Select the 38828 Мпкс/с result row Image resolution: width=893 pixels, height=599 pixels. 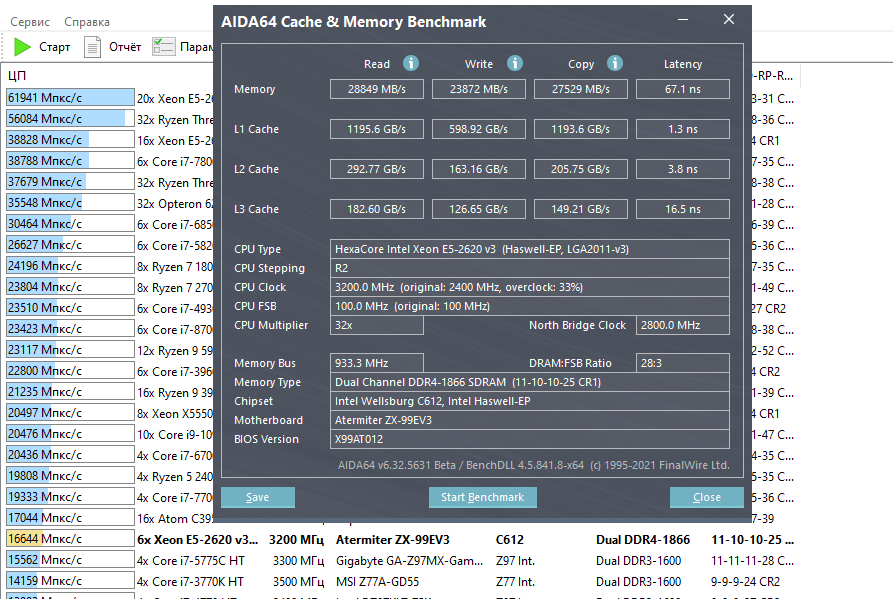point(70,140)
